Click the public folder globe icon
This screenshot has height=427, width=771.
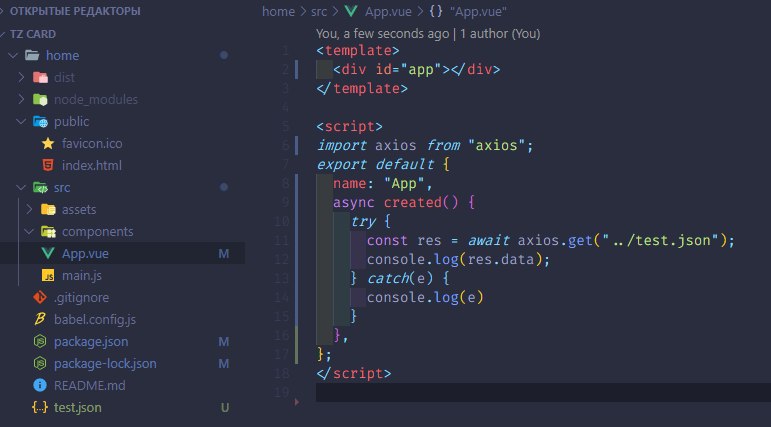(40, 122)
